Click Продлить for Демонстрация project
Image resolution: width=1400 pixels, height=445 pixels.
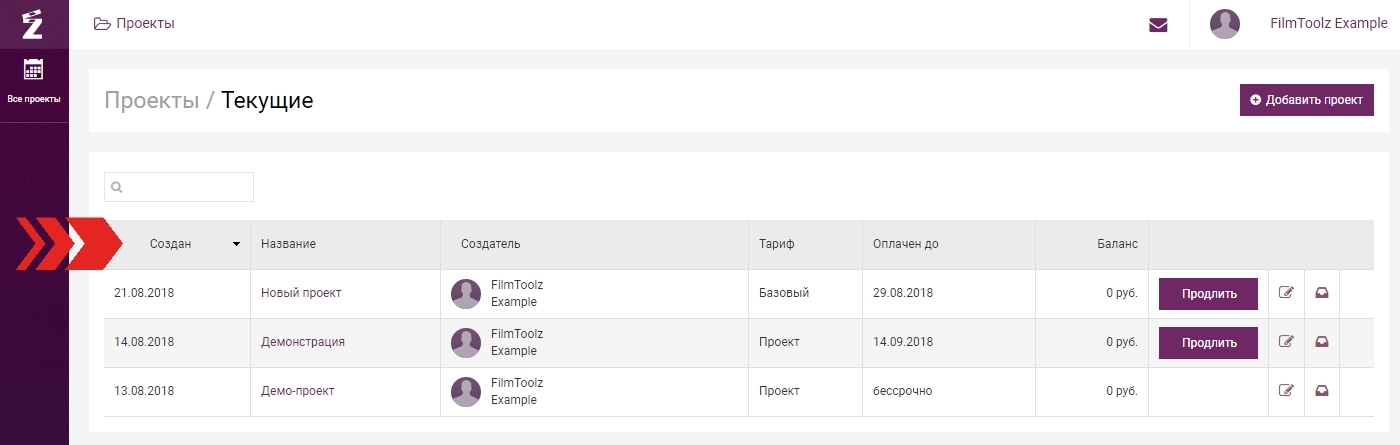pos(1208,343)
